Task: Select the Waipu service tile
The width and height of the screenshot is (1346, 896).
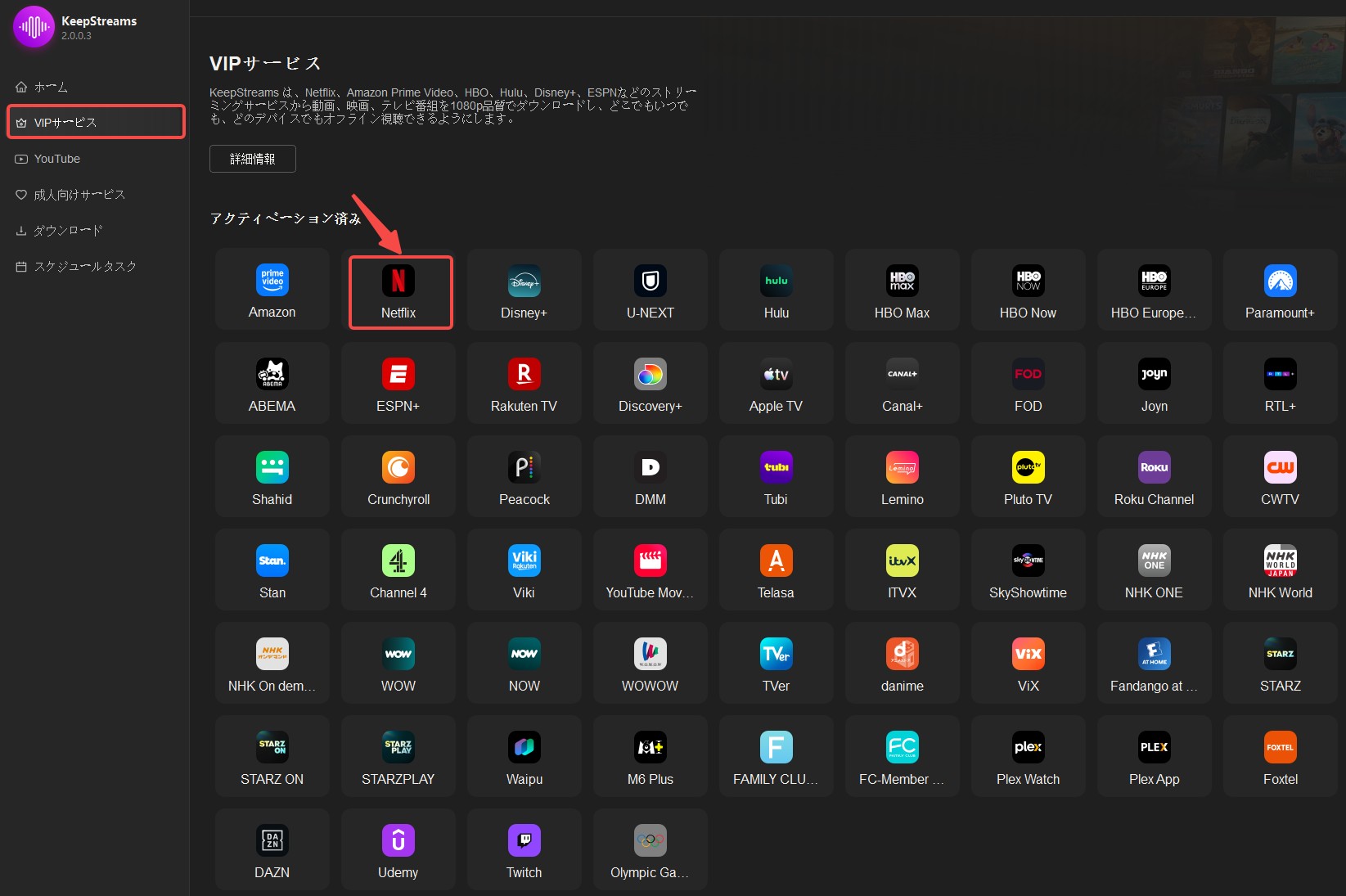Action: coord(524,756)
